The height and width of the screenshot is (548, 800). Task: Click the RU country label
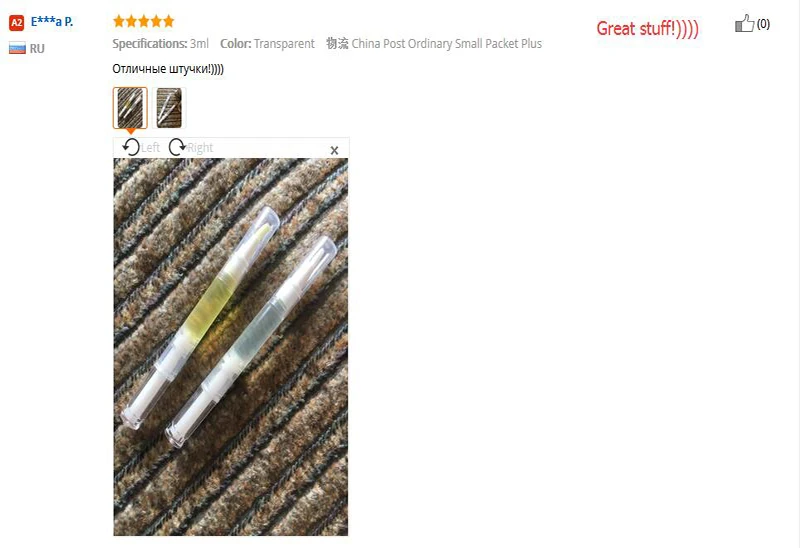pos(37,48)
